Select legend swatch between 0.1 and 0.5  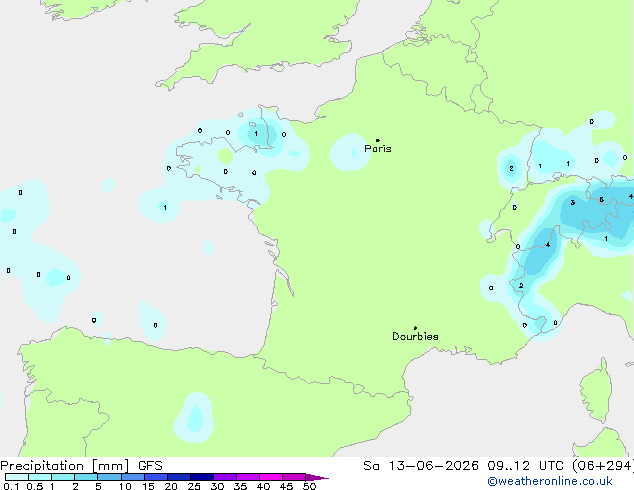coord(17,477)
